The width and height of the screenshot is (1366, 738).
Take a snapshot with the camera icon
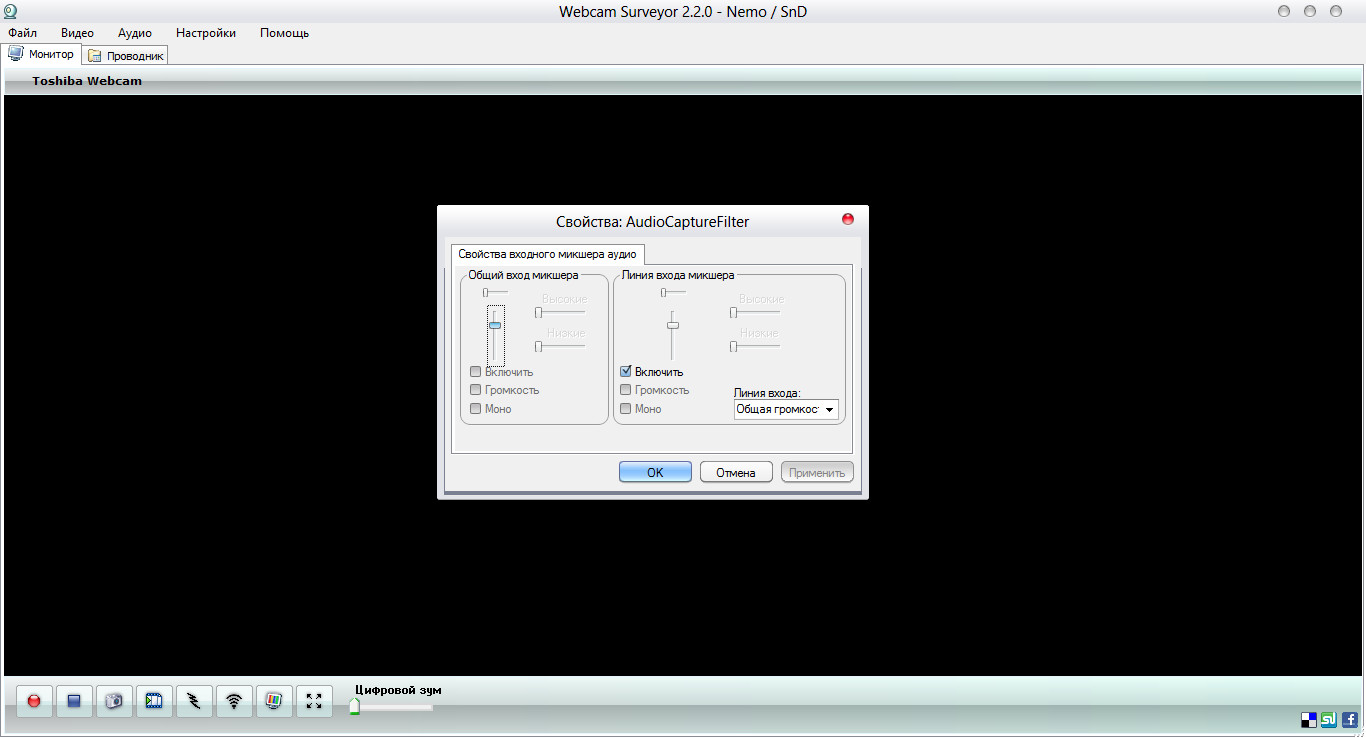[114, 701]
